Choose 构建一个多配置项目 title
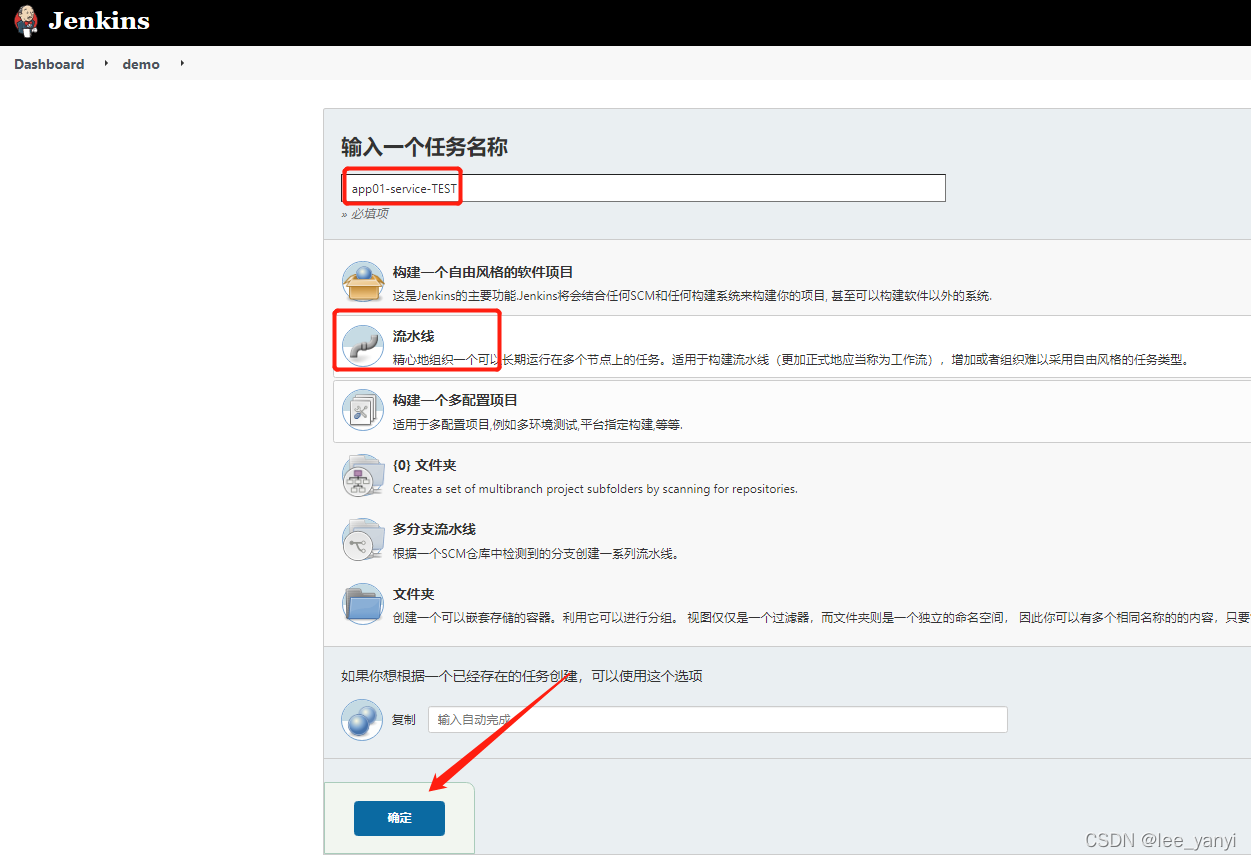The height and width of the screenshot is (860, 1251). pyautogui.click(x=455, y=400)
